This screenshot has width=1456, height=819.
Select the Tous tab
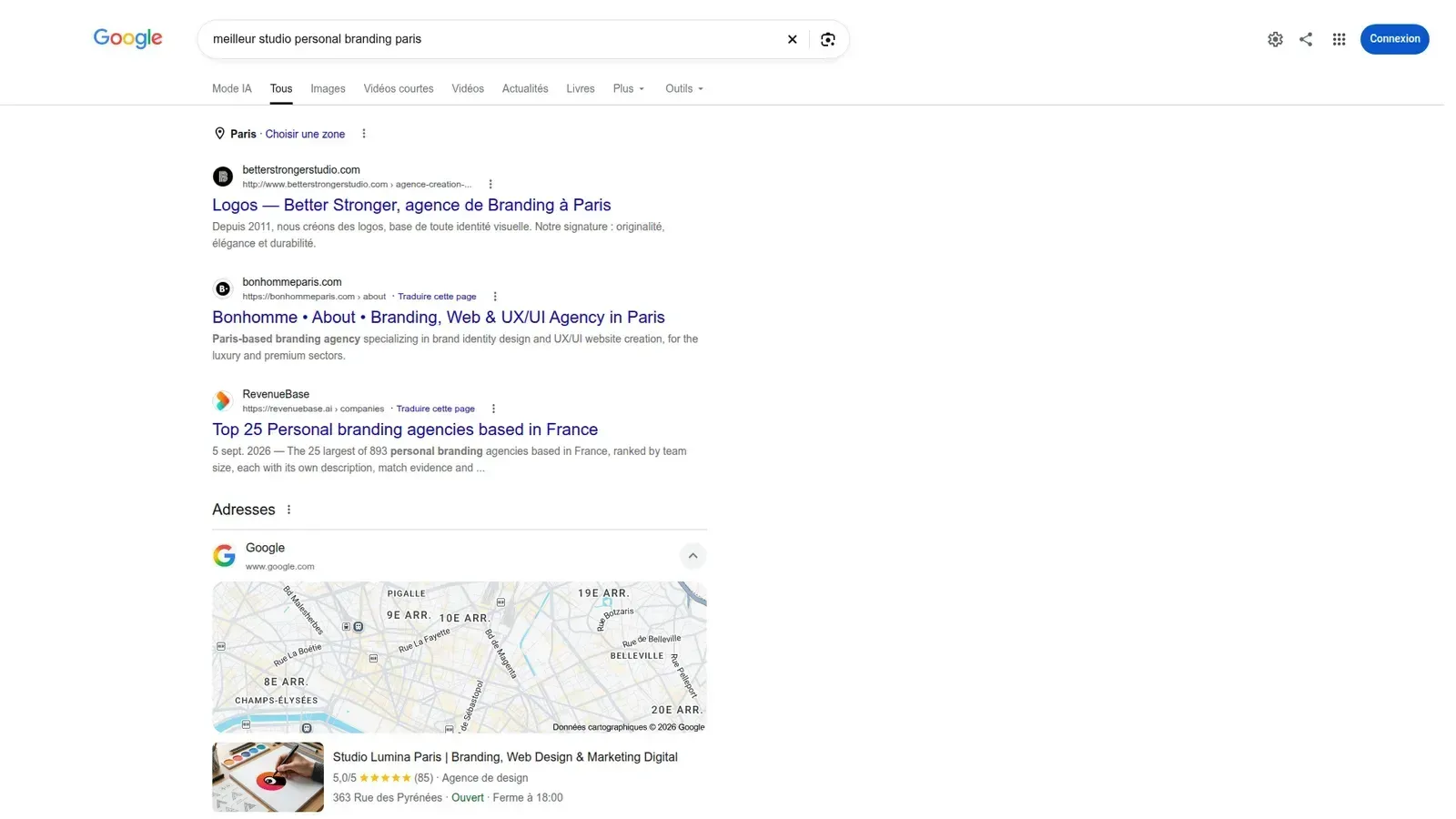point(281,88)
